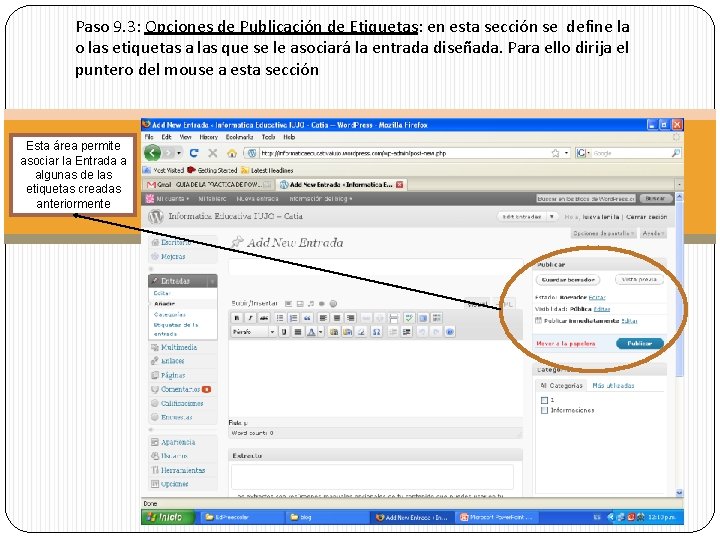
Task: Click the Firefox Back arrow button
Action: coord(152,153)
